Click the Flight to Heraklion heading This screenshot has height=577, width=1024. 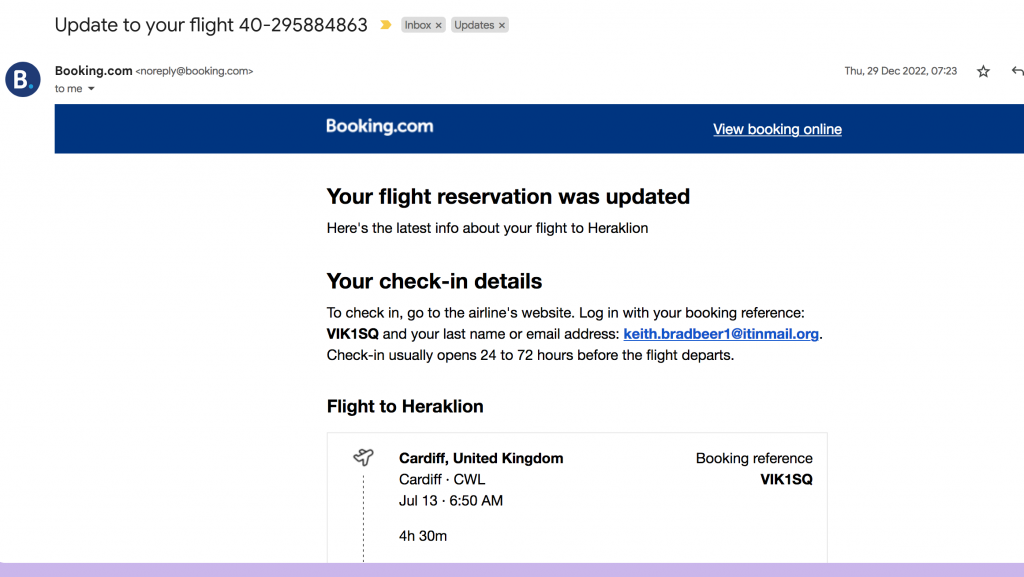tap(405, 406)
